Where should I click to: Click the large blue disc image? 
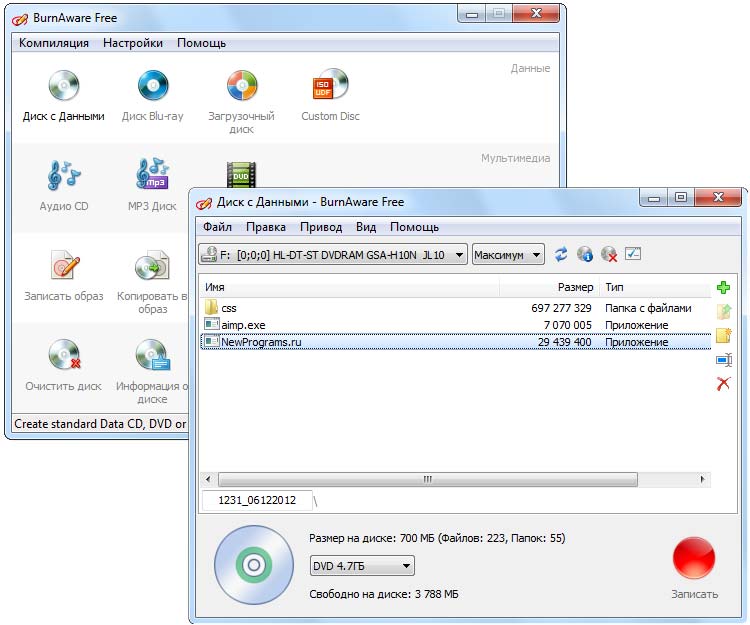pos(254,565)
